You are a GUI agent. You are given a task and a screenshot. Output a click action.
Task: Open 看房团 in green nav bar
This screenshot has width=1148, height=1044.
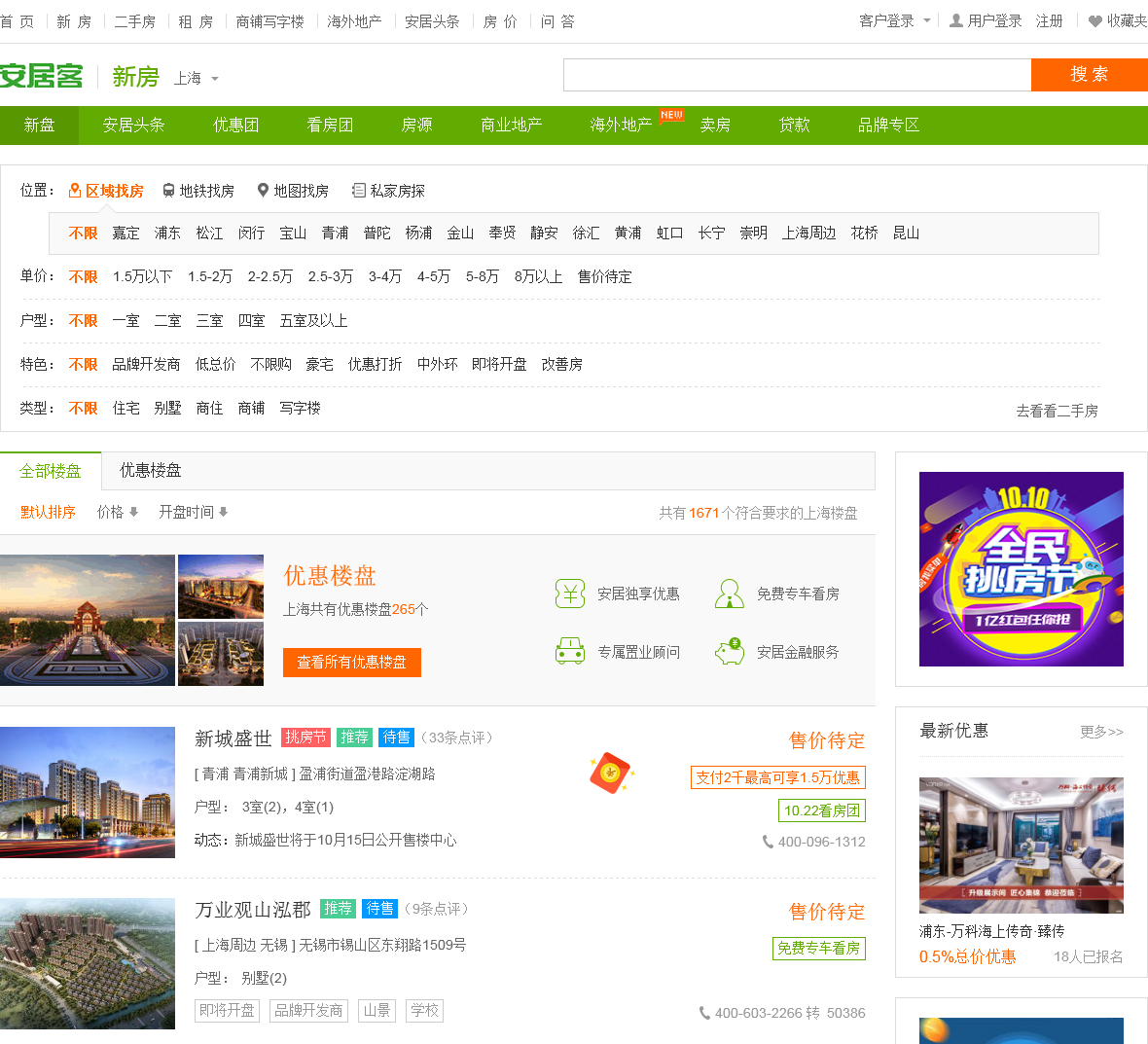[330, 126]
